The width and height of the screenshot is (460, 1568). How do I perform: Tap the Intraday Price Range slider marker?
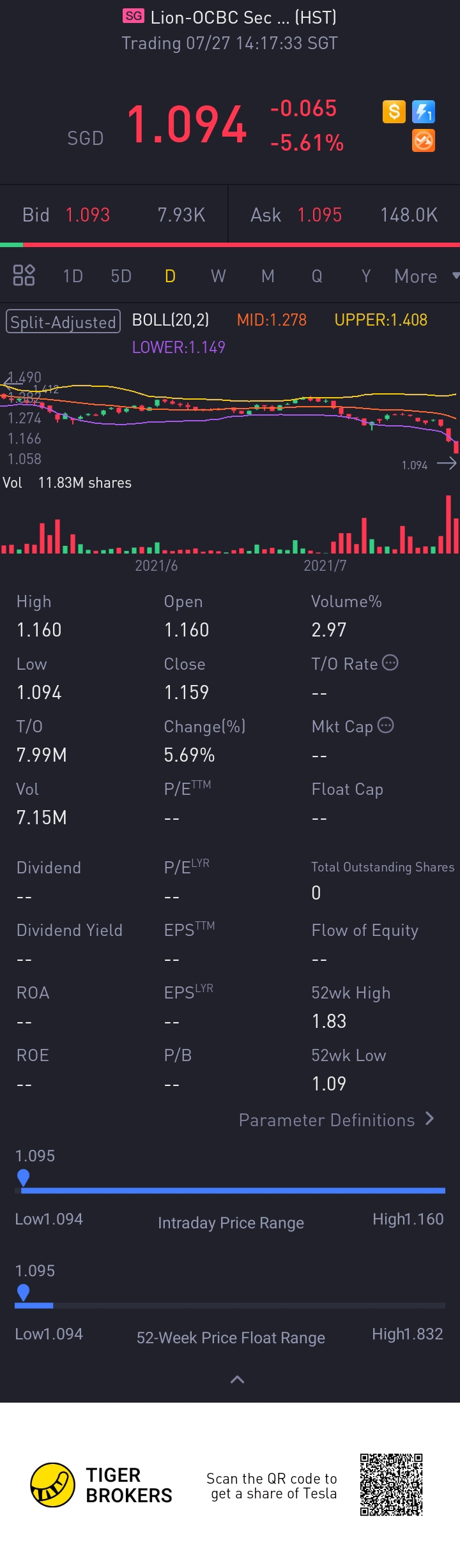pyautogui.click(x=23, y=1177)
